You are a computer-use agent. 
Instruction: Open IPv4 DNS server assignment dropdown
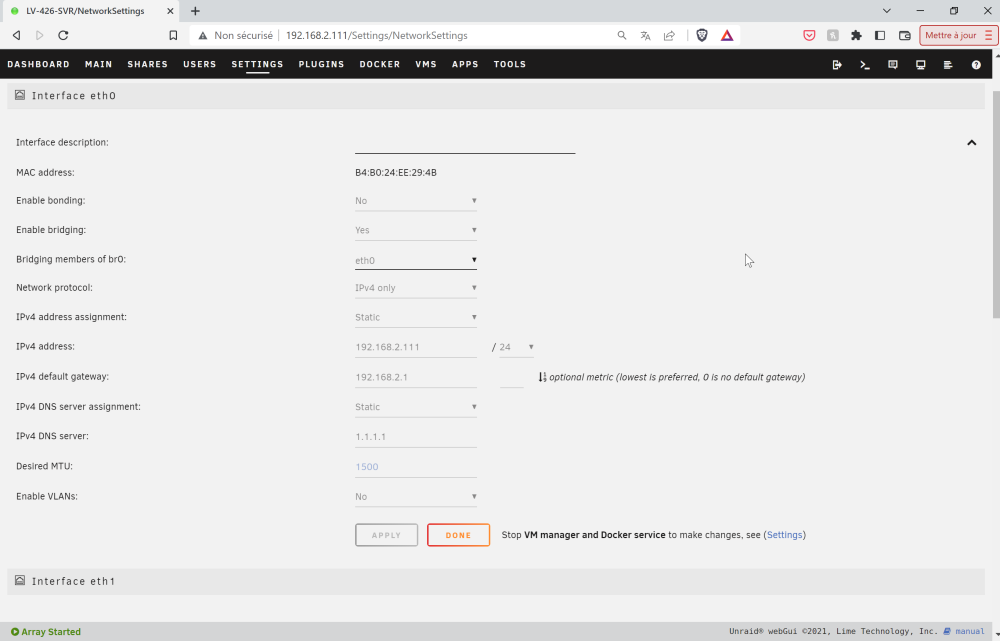pos(416,407)
